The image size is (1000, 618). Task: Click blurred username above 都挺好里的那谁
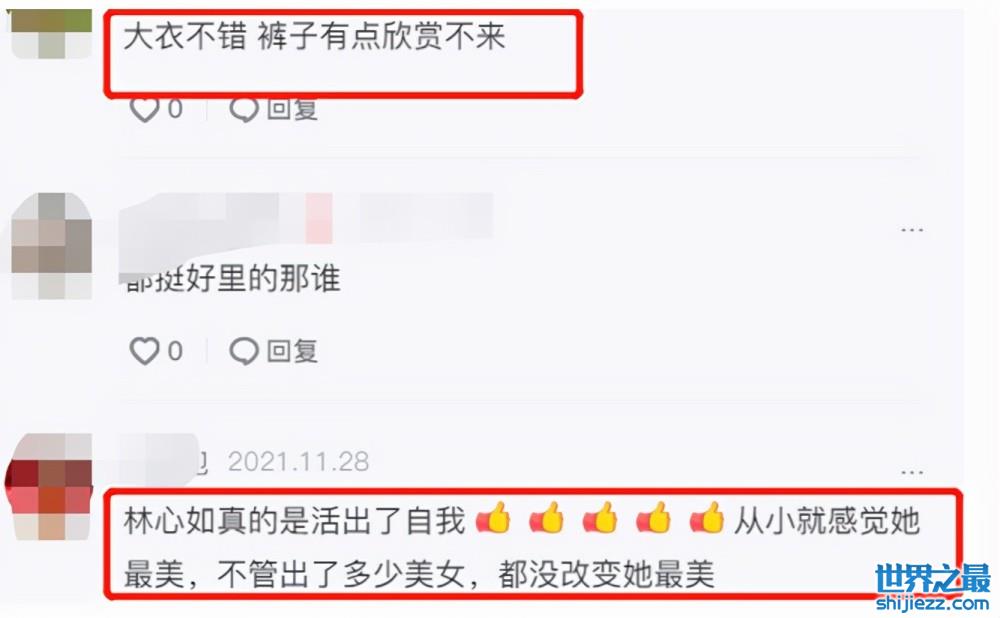coord(306,219)
